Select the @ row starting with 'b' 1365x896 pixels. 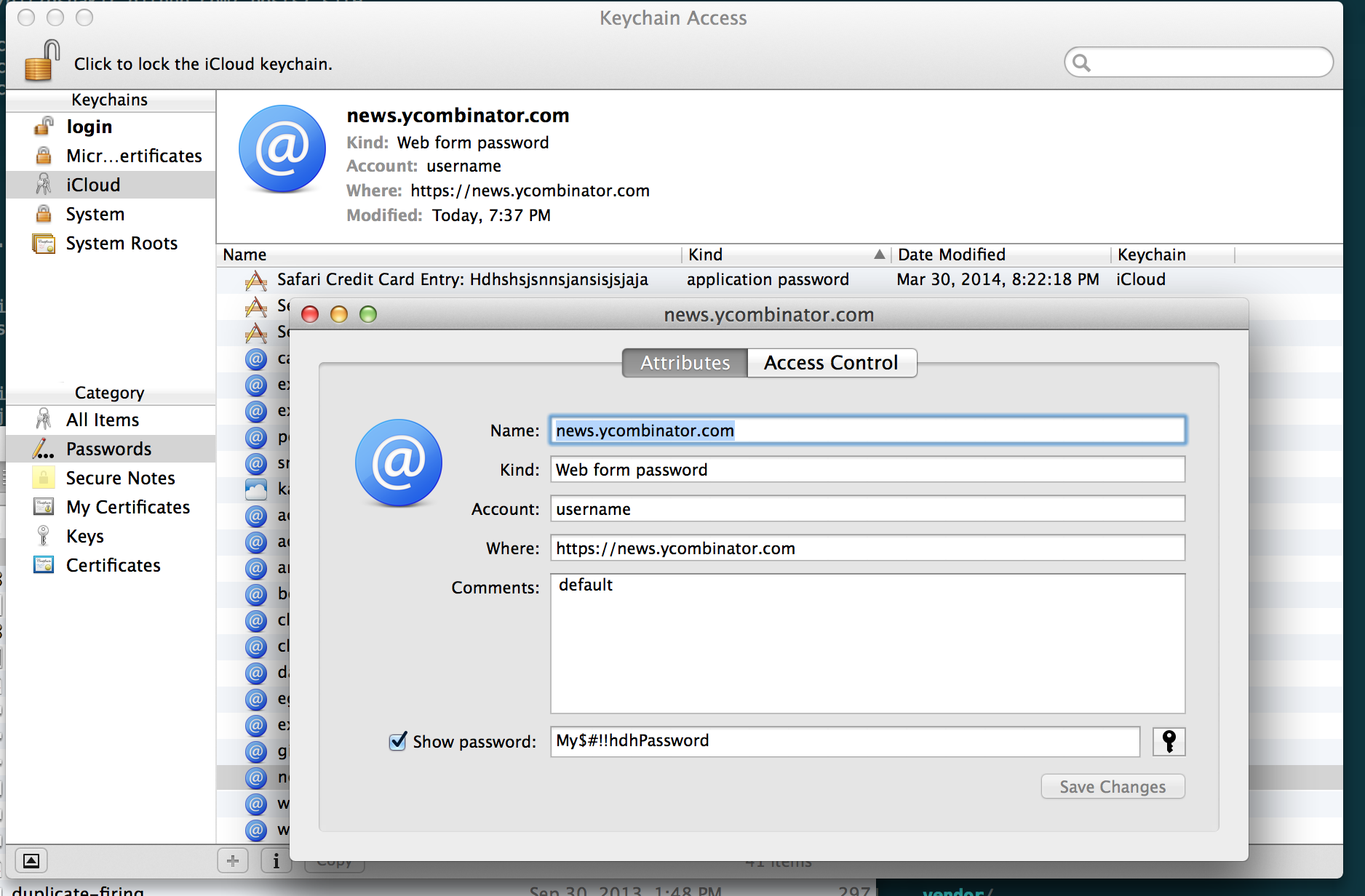[x=253, y=594]
